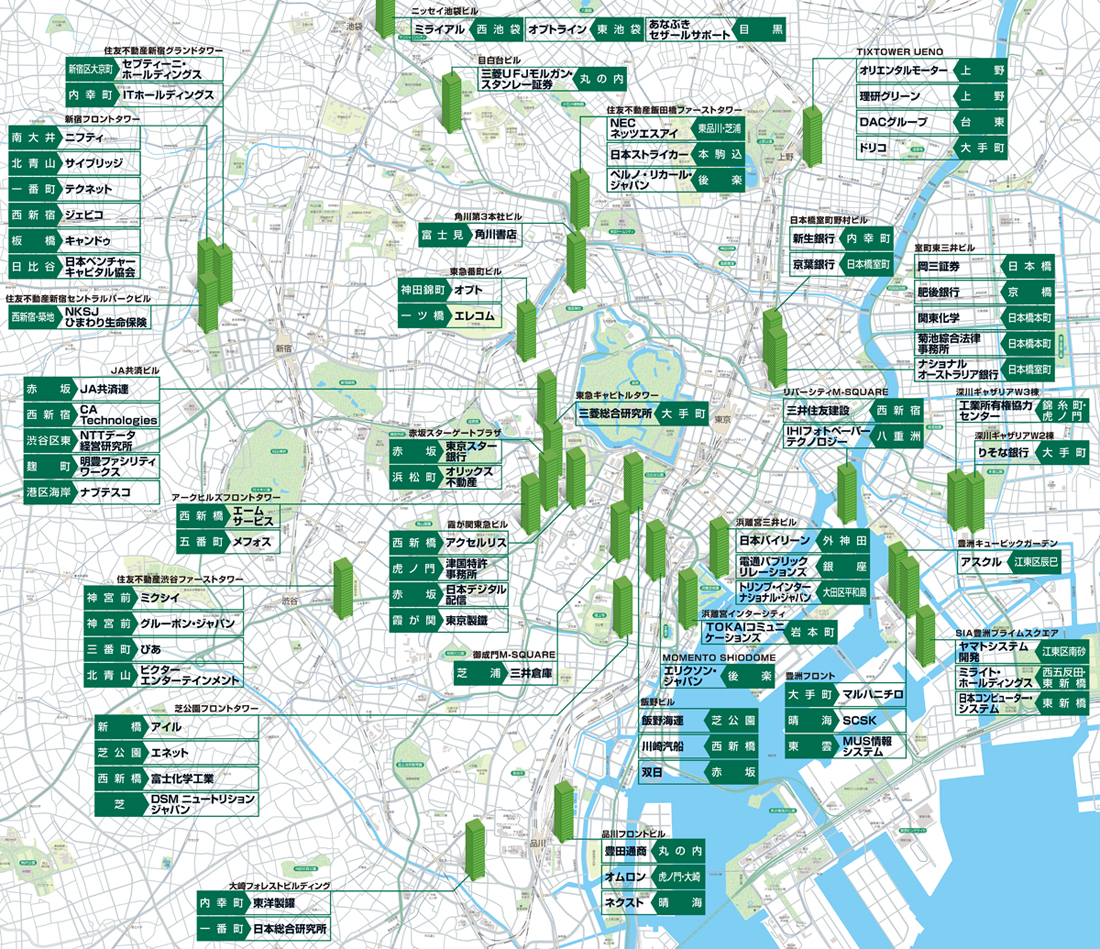This screenshot has width=1100, height=949.
Task: Click the NECネッツエスアイ label
Action: coord(644,128)
